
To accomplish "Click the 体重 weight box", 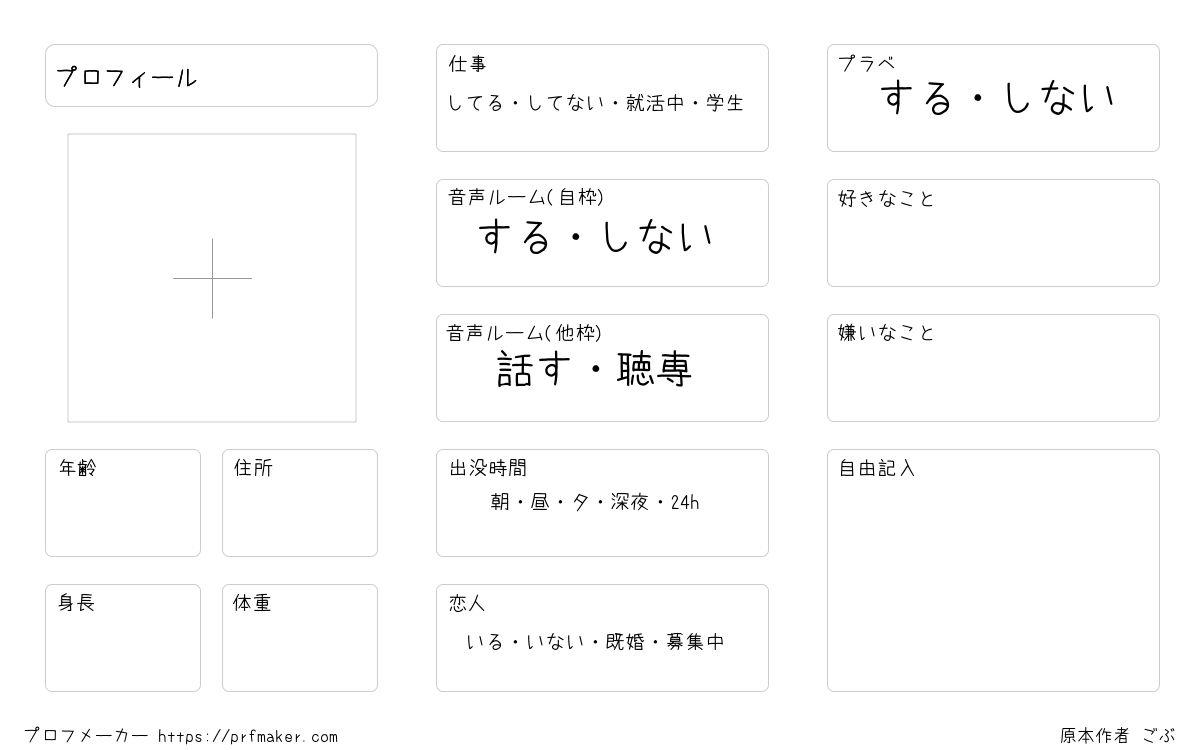I will point(300,638).
